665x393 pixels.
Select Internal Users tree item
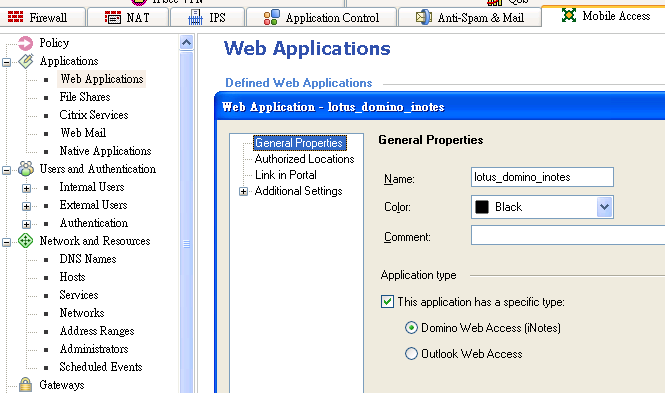click(x=92, y=187)
